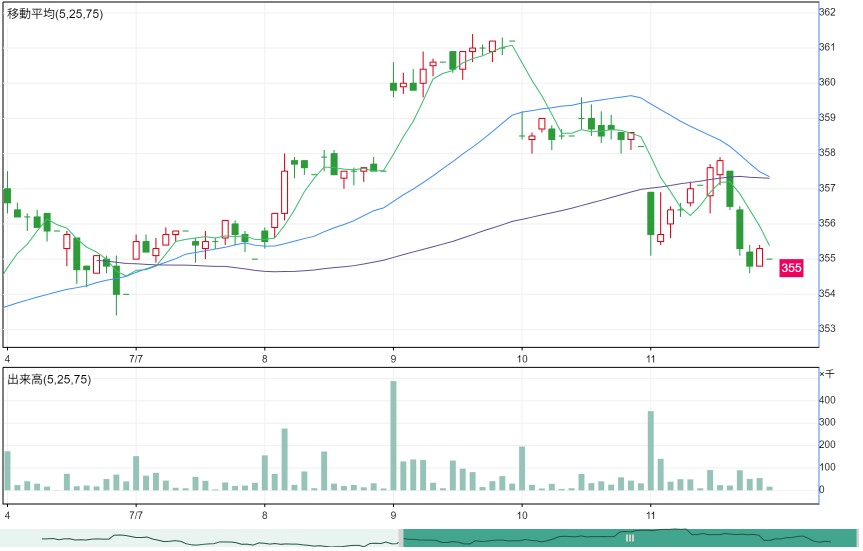
Task: Click the 11 date label under the price chart
Action: pyautogui.click(x=651, y=359)
